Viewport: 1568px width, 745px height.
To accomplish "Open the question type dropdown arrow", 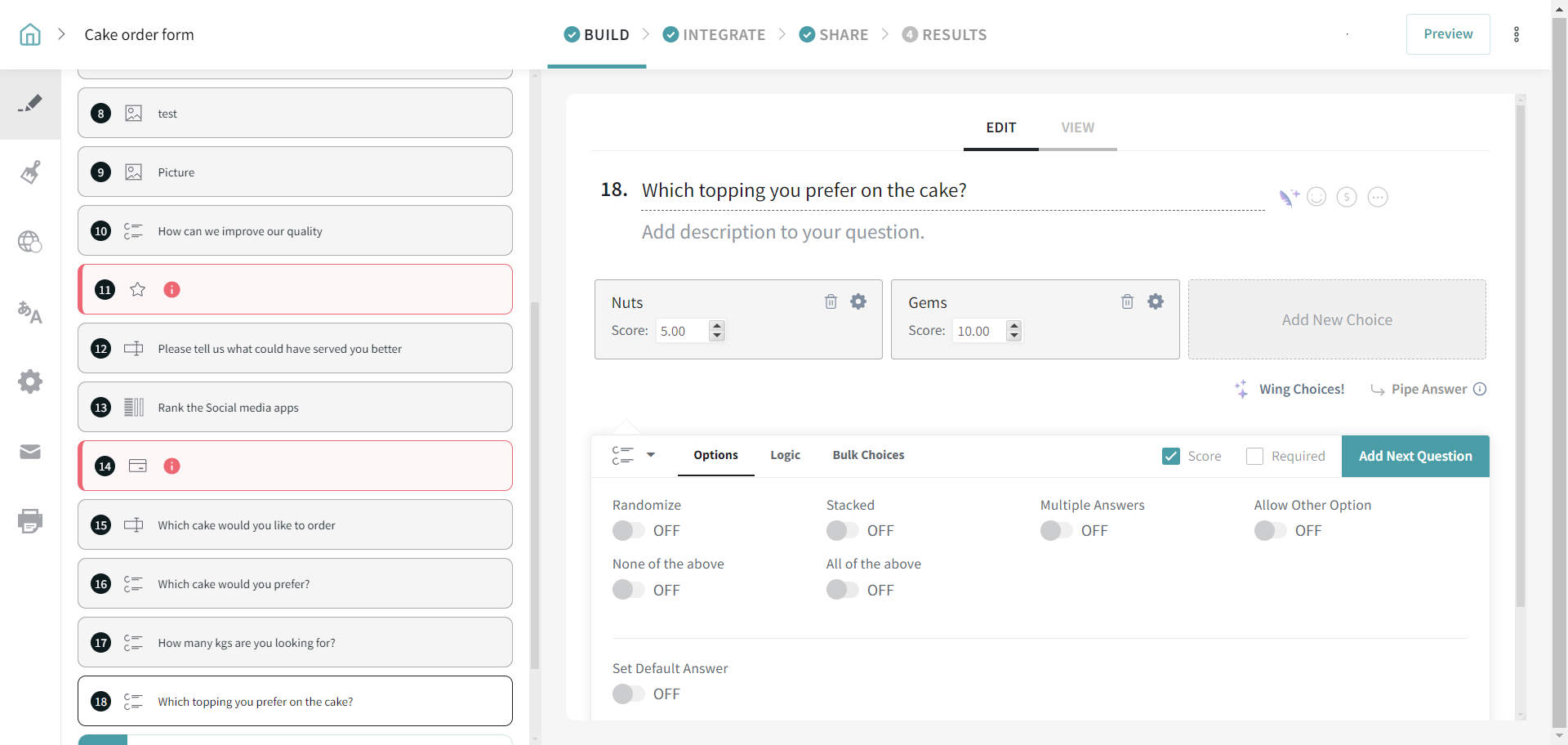I will click(651, 455).
